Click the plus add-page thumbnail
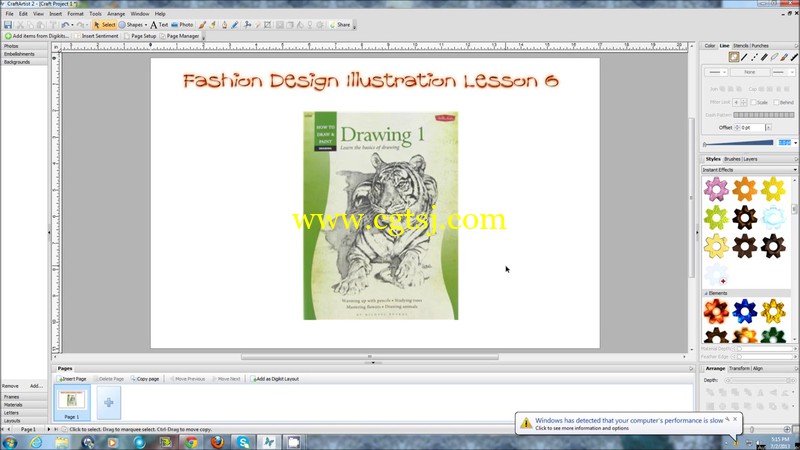The image size is (800, 450). tap(109, 403)
